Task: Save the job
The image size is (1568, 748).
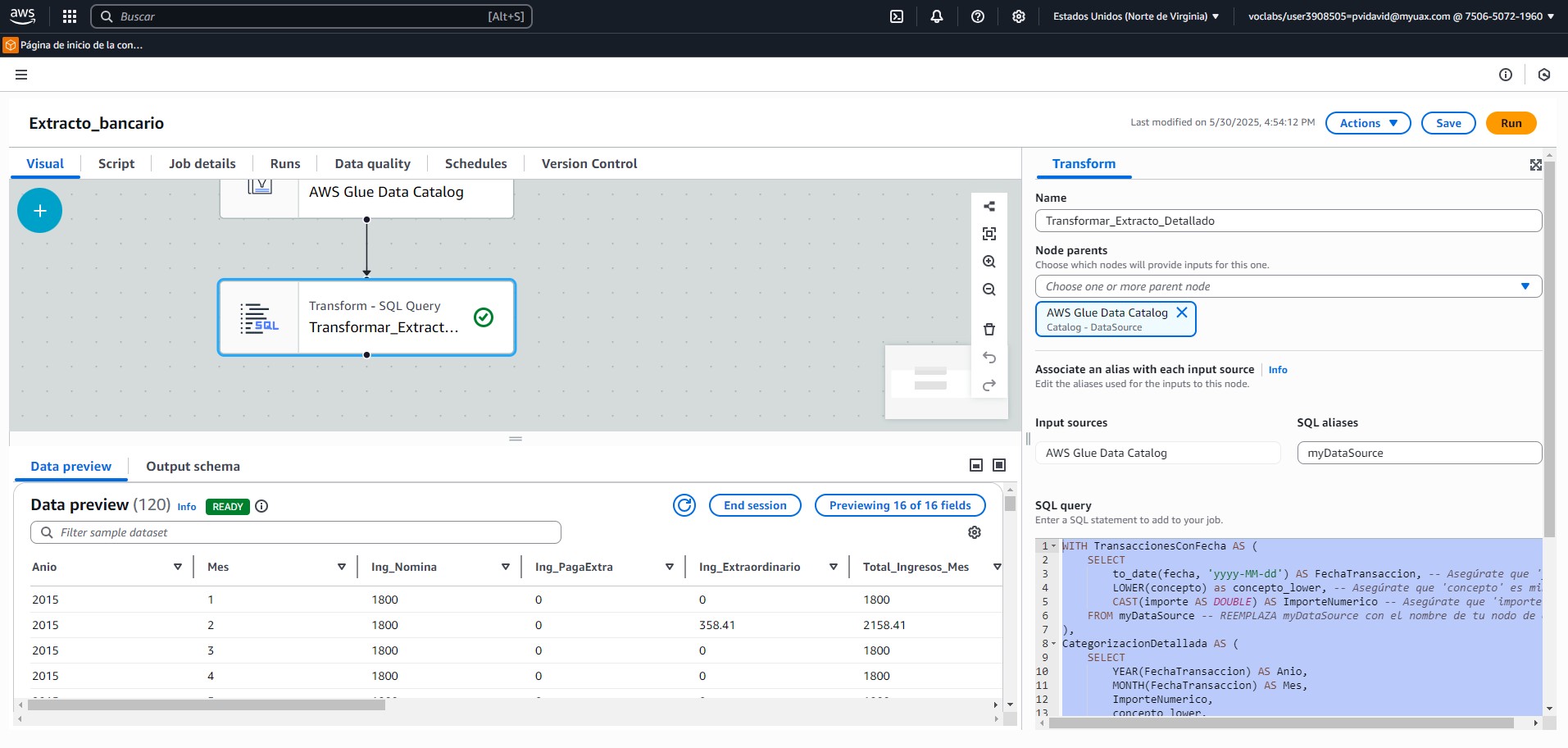Action: 1448,123
